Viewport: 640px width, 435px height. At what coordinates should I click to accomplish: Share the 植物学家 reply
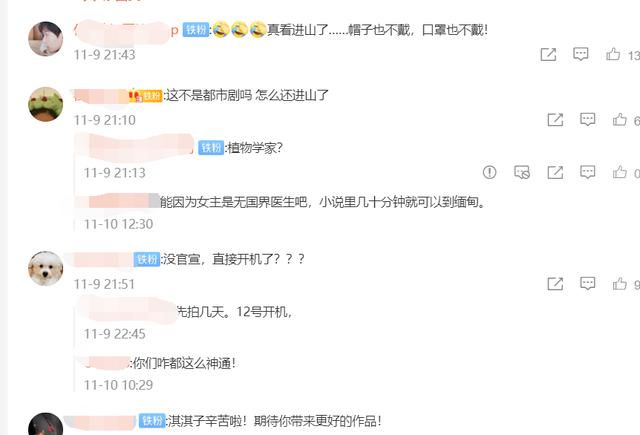pos(555,172)
